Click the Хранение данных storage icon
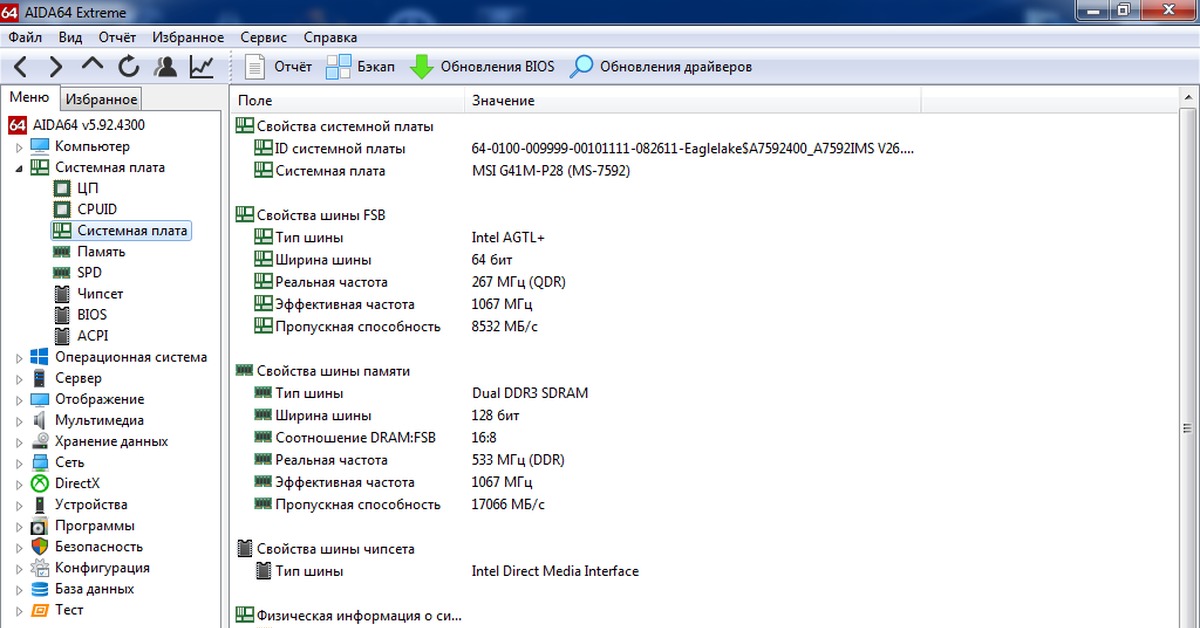 click(x=39, y=441)
